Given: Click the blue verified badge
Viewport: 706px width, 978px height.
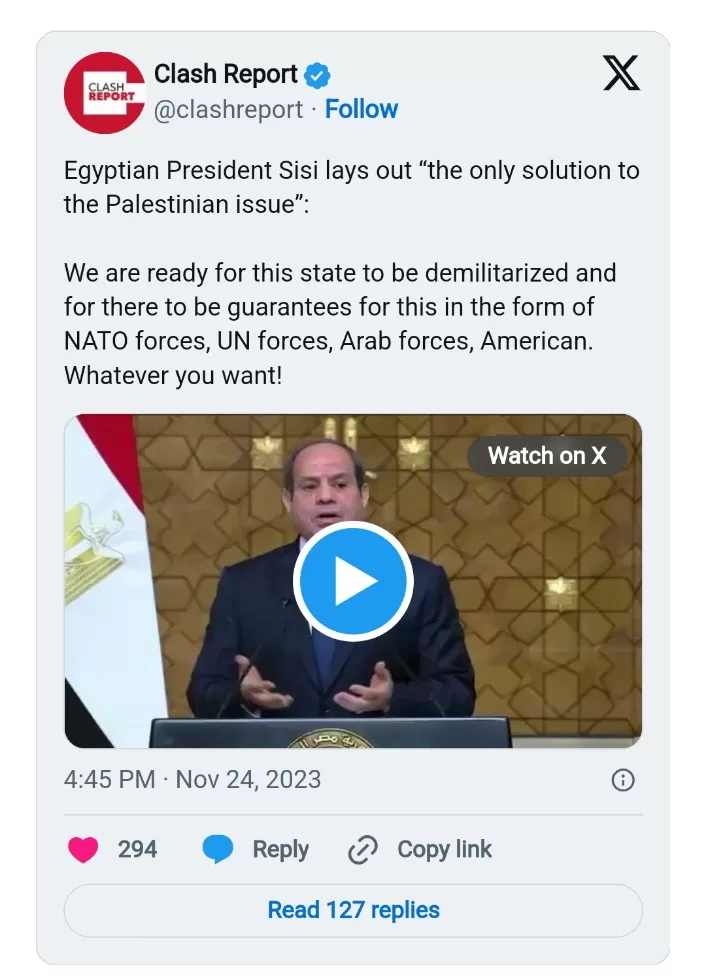Looking at the screenshot, I should tap(317, 75).
